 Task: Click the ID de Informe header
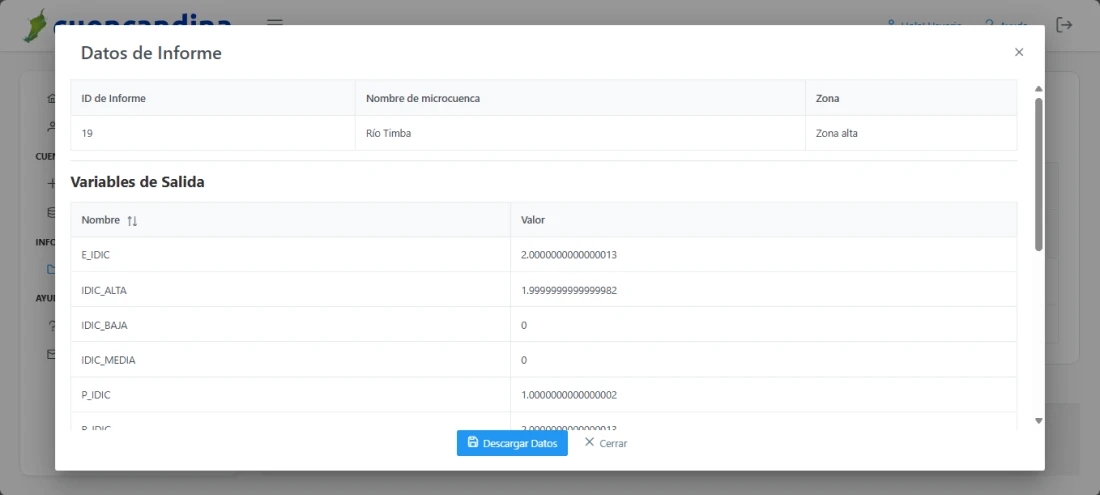click(114, 98)
